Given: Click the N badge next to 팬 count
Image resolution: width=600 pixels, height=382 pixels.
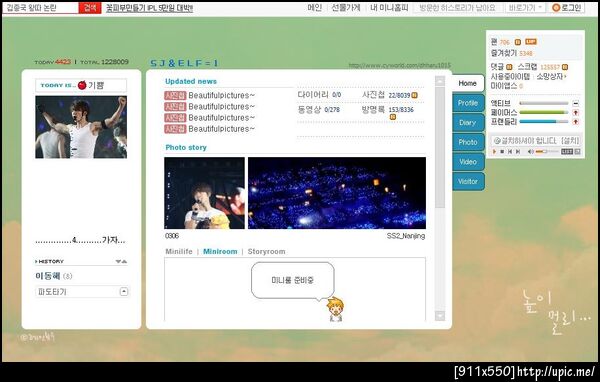Looking at the screenshot, I should point(517,42).
